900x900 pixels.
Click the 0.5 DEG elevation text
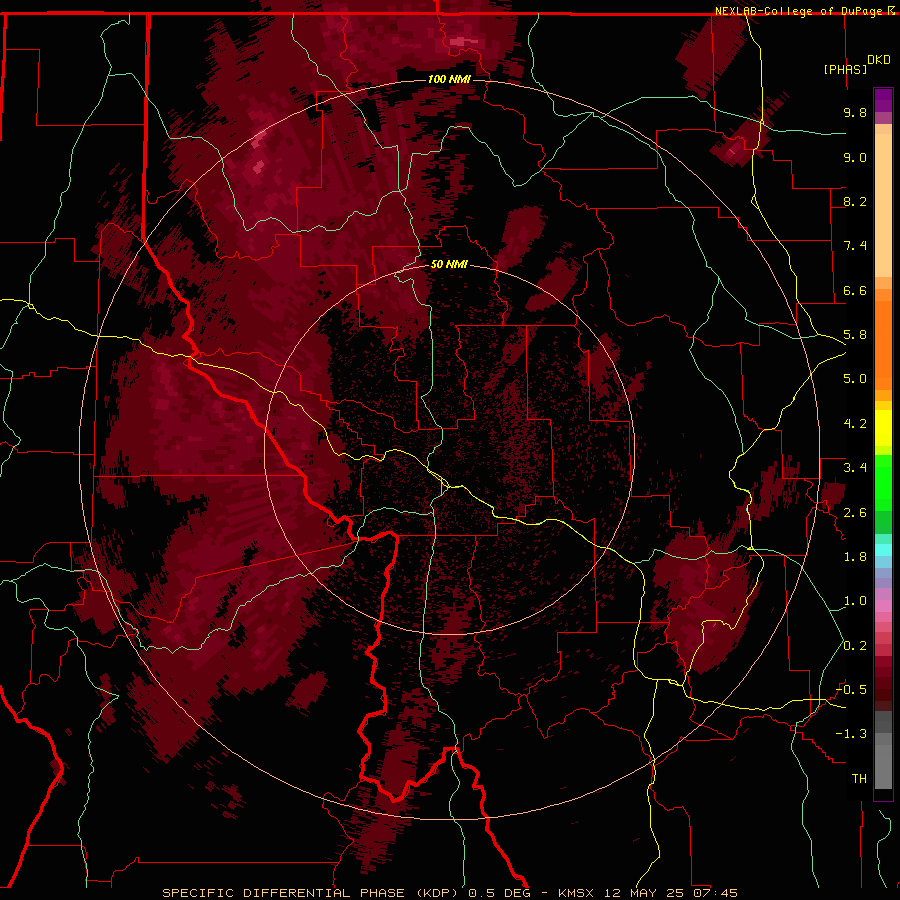501,893
